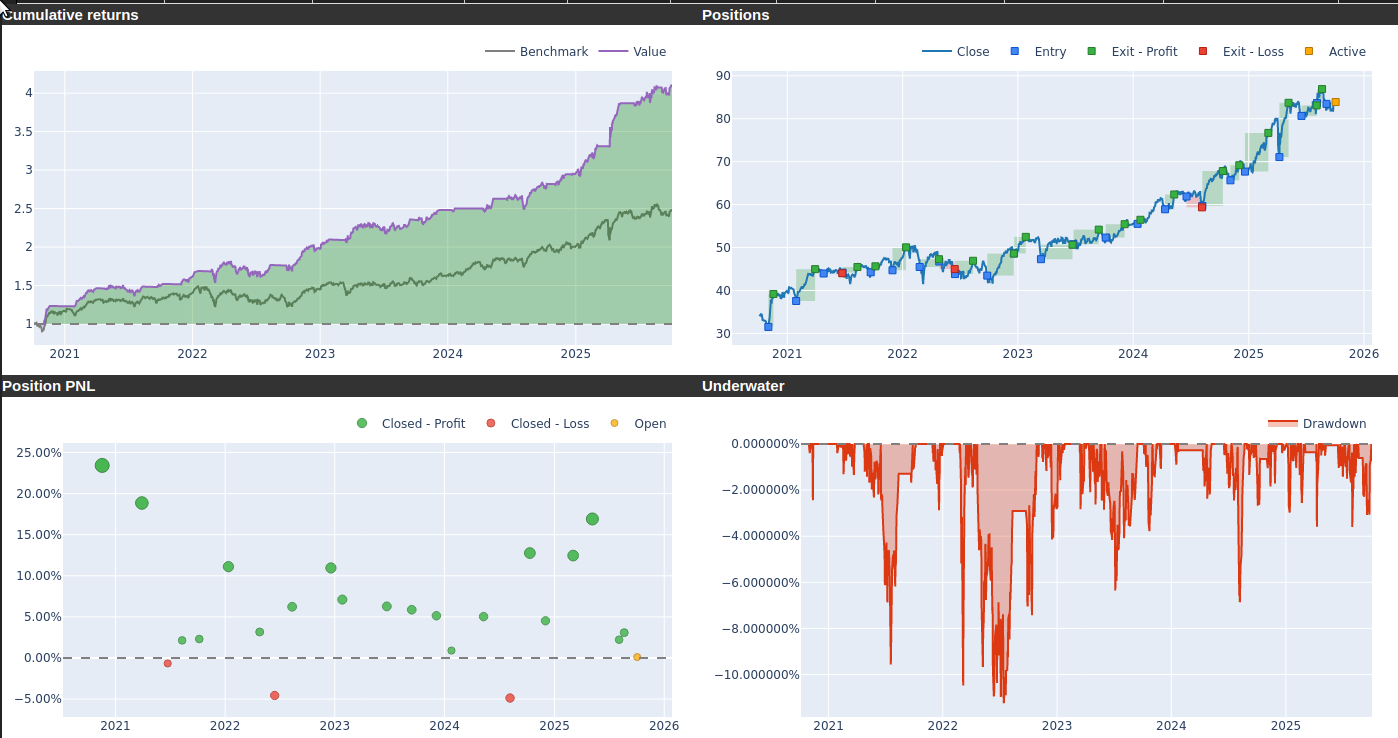Toggle the Close price line legend entry
1398x738 pixels.
coord(972,52)
